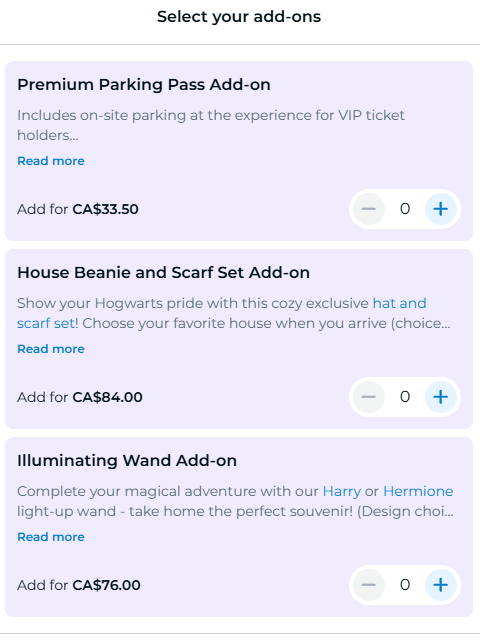480x642 pixels.
Task: Select the House Beanie and Scarf Set title
Action: tap(163, 273)
